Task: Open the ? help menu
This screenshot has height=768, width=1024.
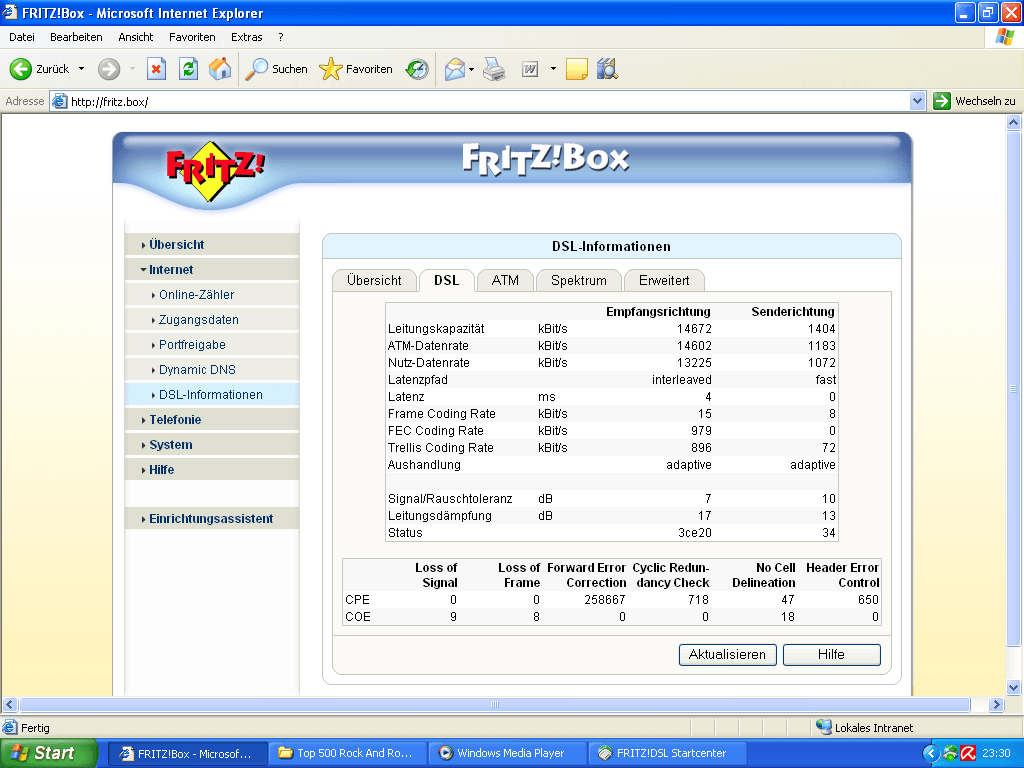Action: [281, 37]
